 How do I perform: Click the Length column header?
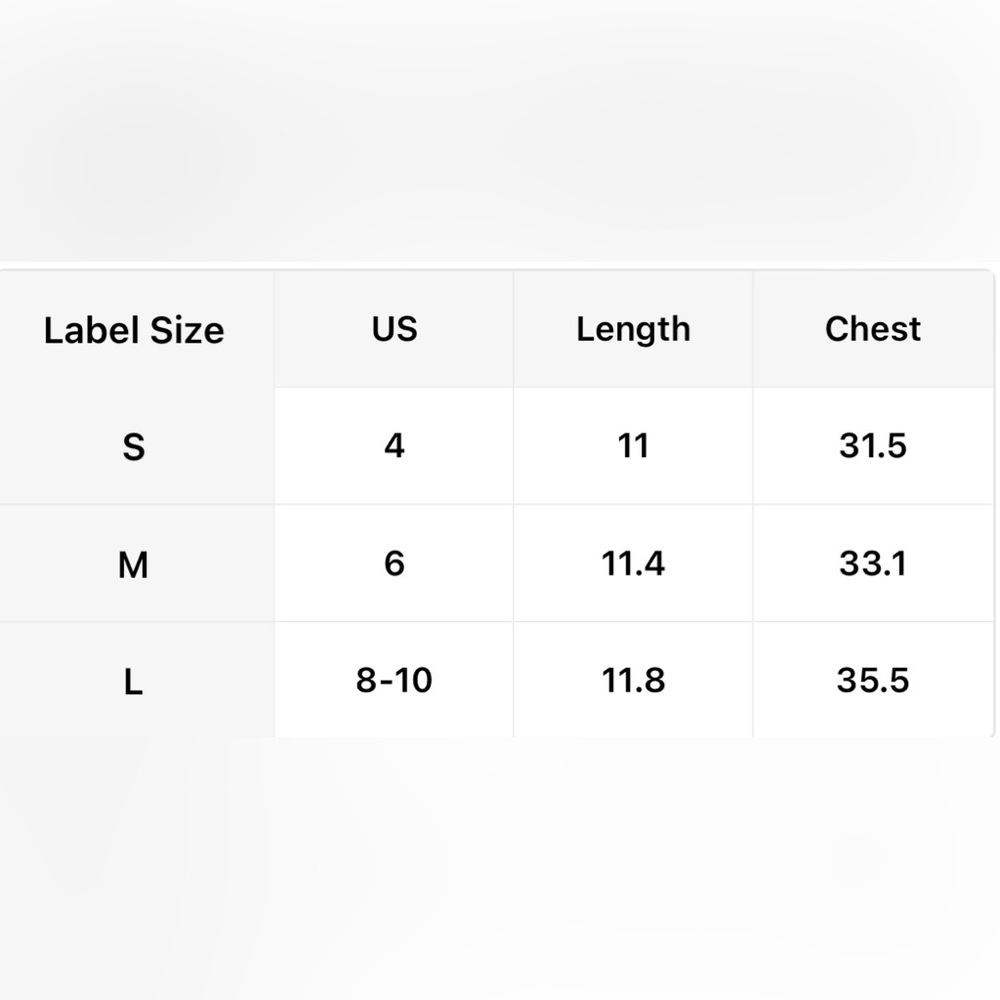tap(633, 329)
